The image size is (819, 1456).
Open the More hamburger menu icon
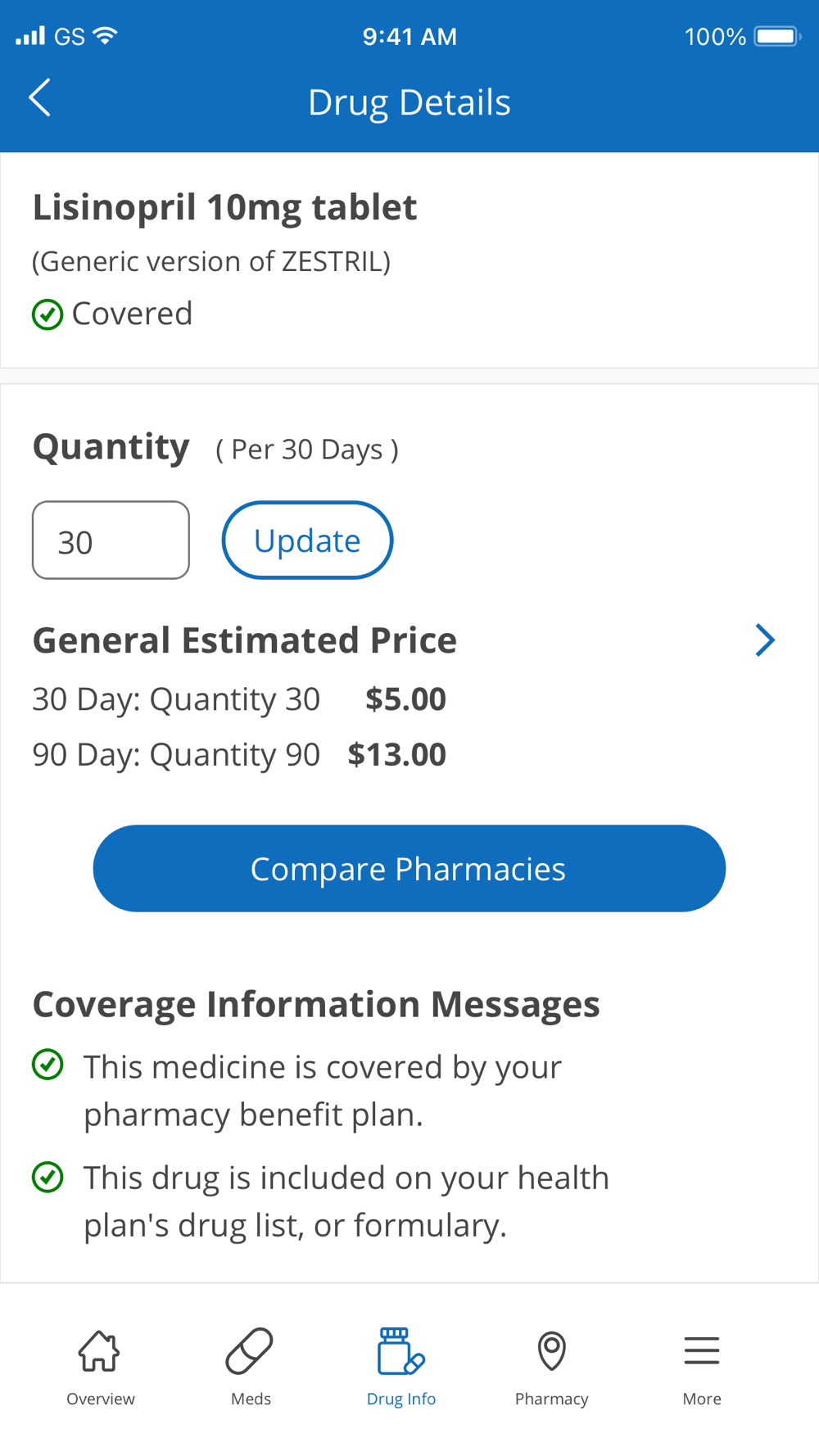pyautogui.click(x=702, y=1350)
